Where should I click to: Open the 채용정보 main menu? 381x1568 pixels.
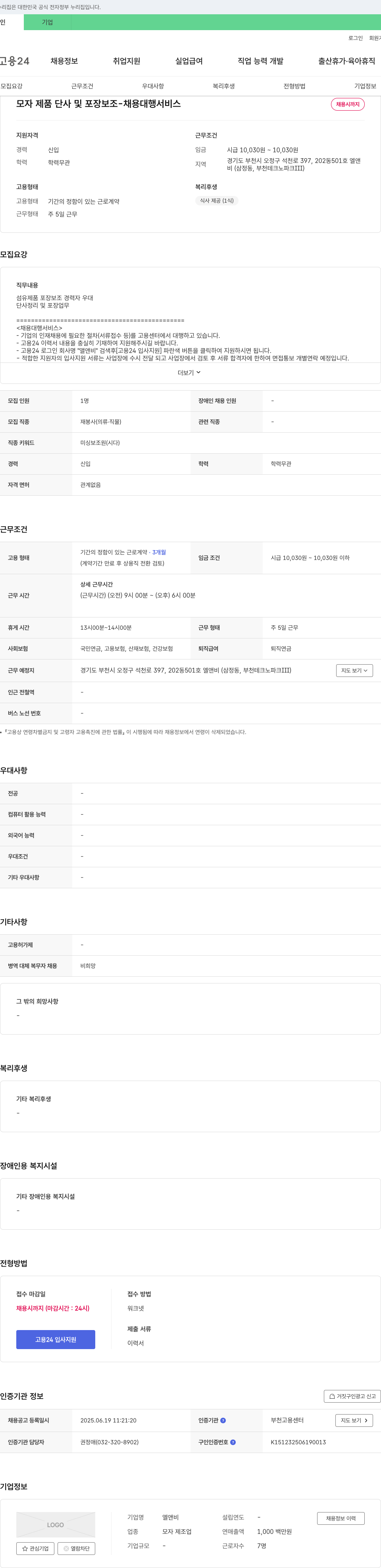pyautogui.click(x=64, y=61)
